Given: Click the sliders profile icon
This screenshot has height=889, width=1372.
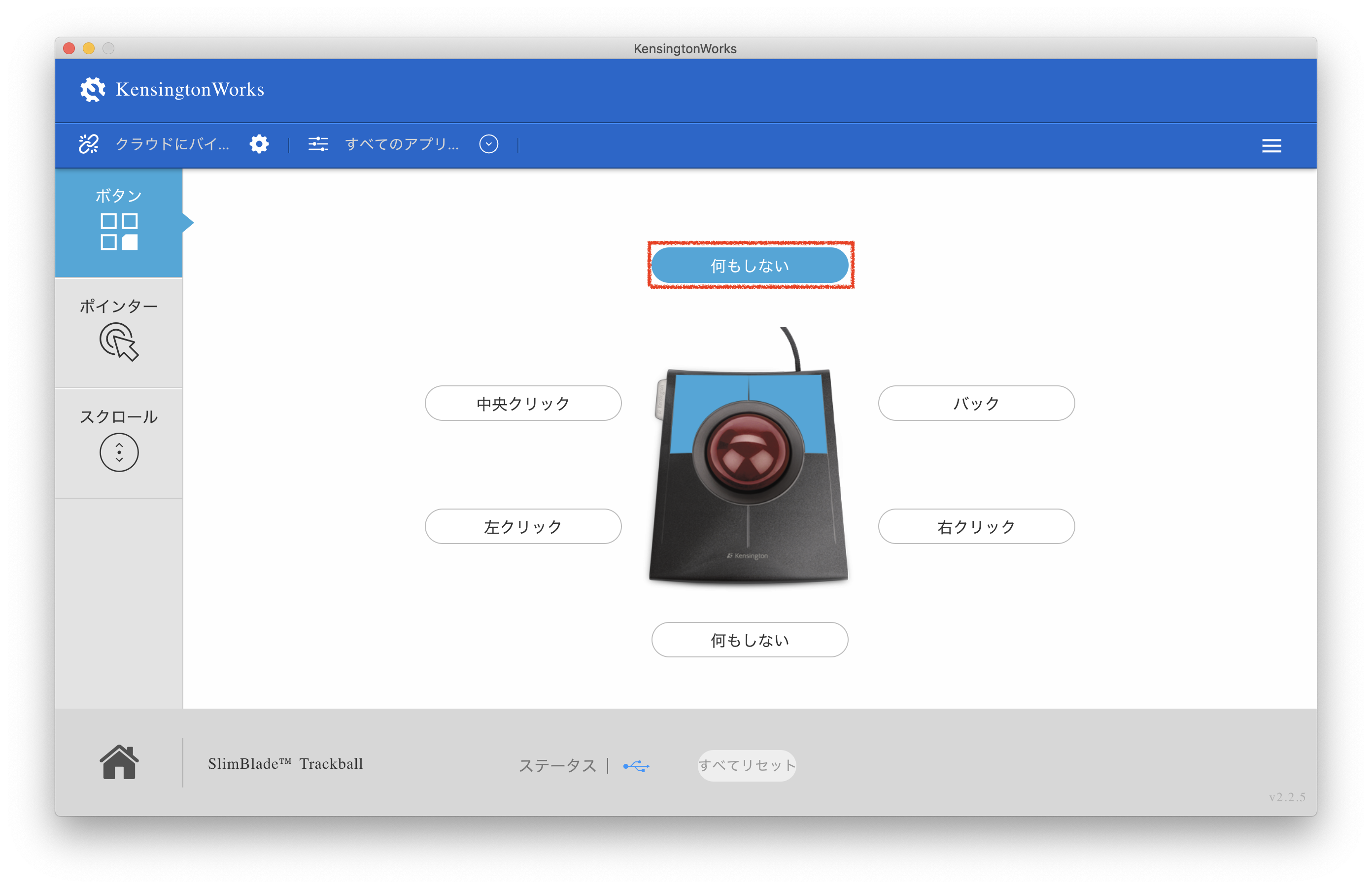Looking at the screenshot, I should 318,144.
